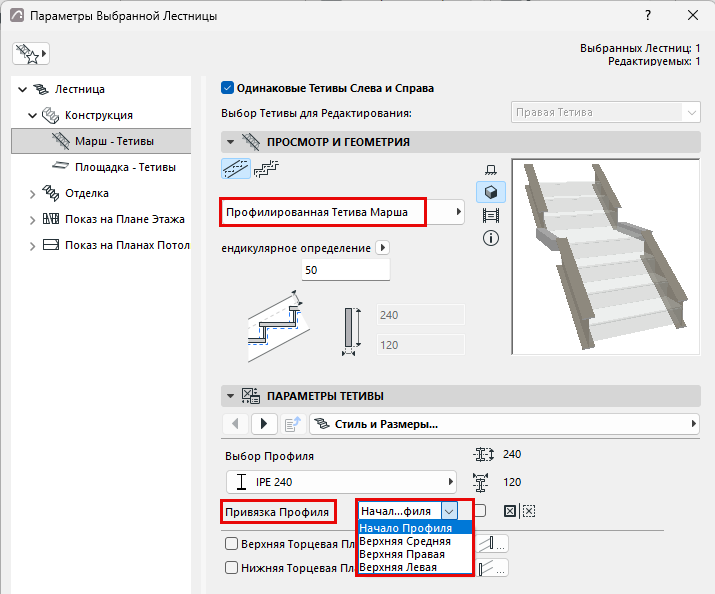This screenshot has height=594, width=715.
Task: Click the solid crossed-box icon
Action: 510,511
